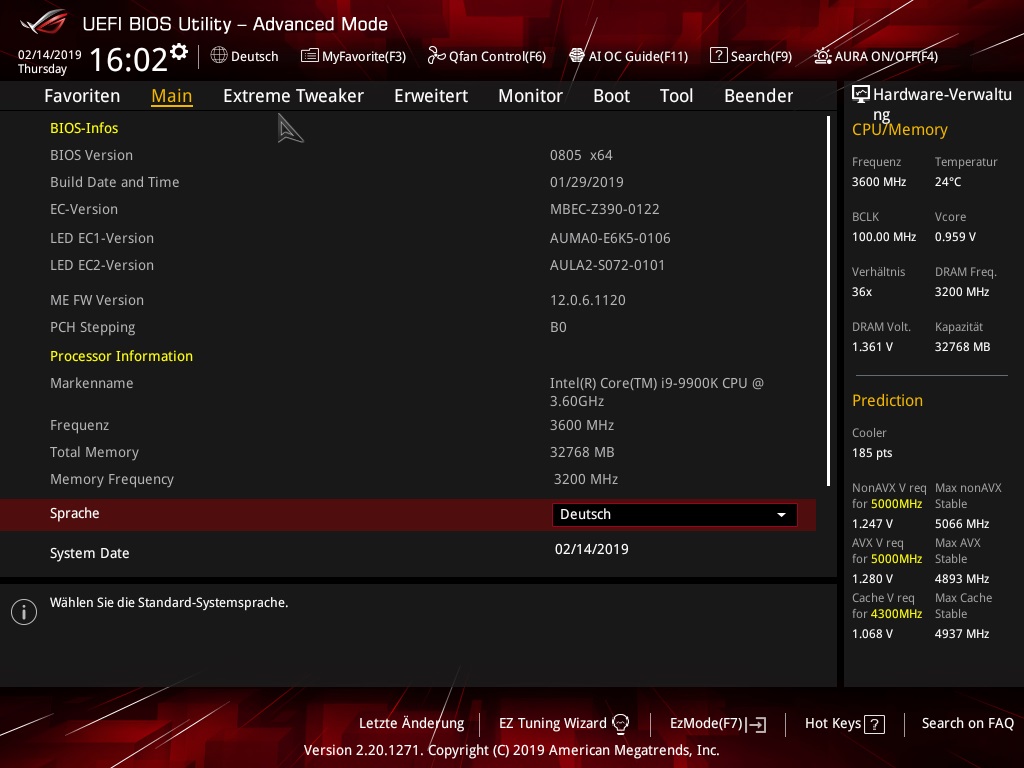Switch to the Extreme Tweaker tab
The height and width of the screenshot is (768, 1024).
click(x=293, y=96)
